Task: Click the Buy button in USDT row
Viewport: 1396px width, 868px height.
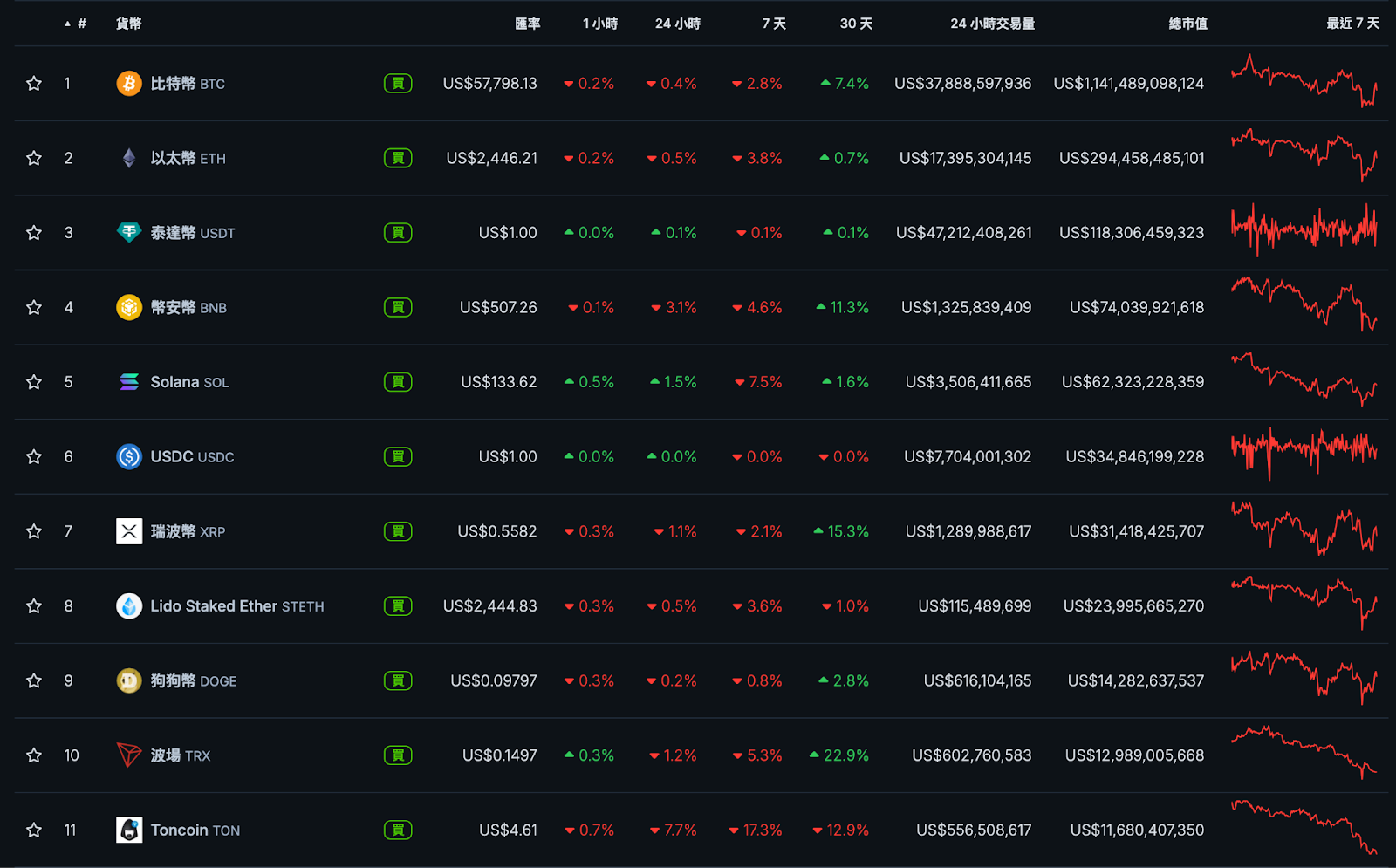Action: click(x=398, y=233)
